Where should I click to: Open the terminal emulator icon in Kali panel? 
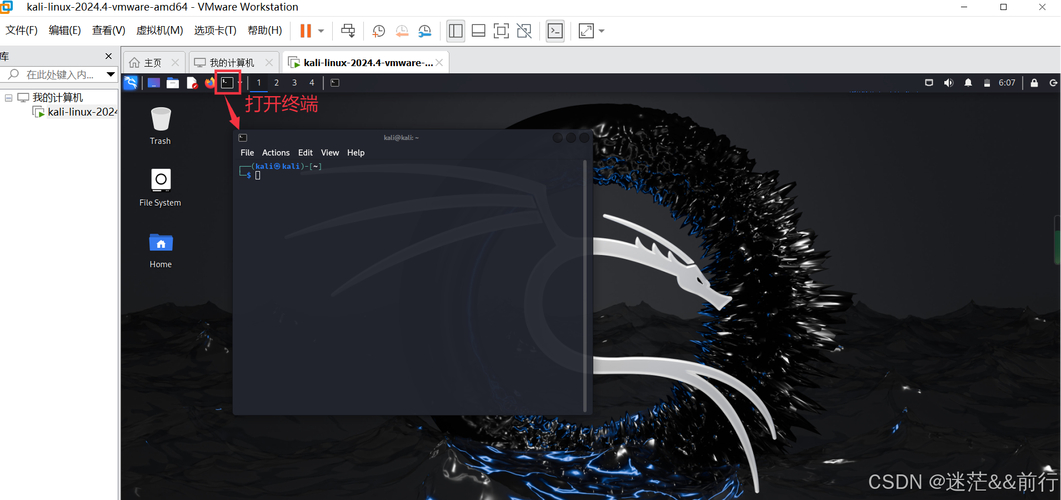(228, 83)
